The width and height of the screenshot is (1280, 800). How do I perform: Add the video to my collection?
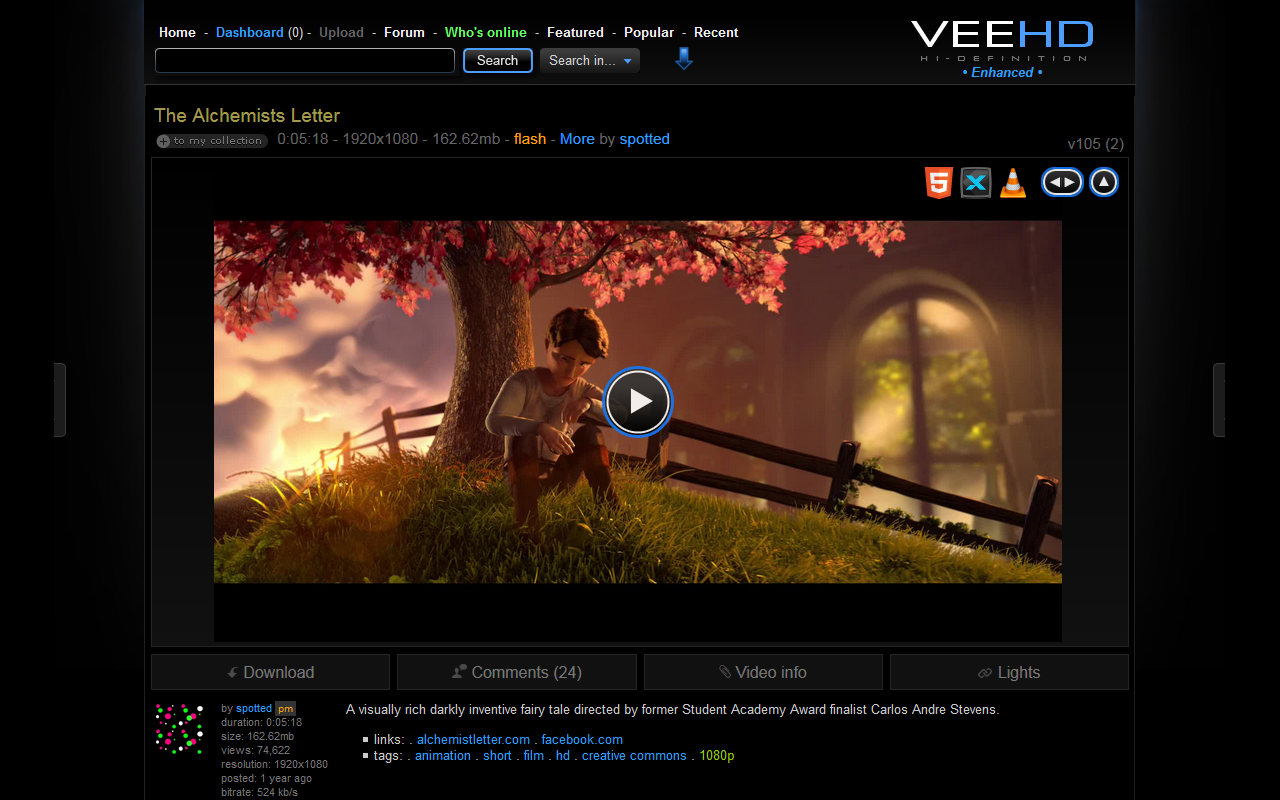pos(211,140)
